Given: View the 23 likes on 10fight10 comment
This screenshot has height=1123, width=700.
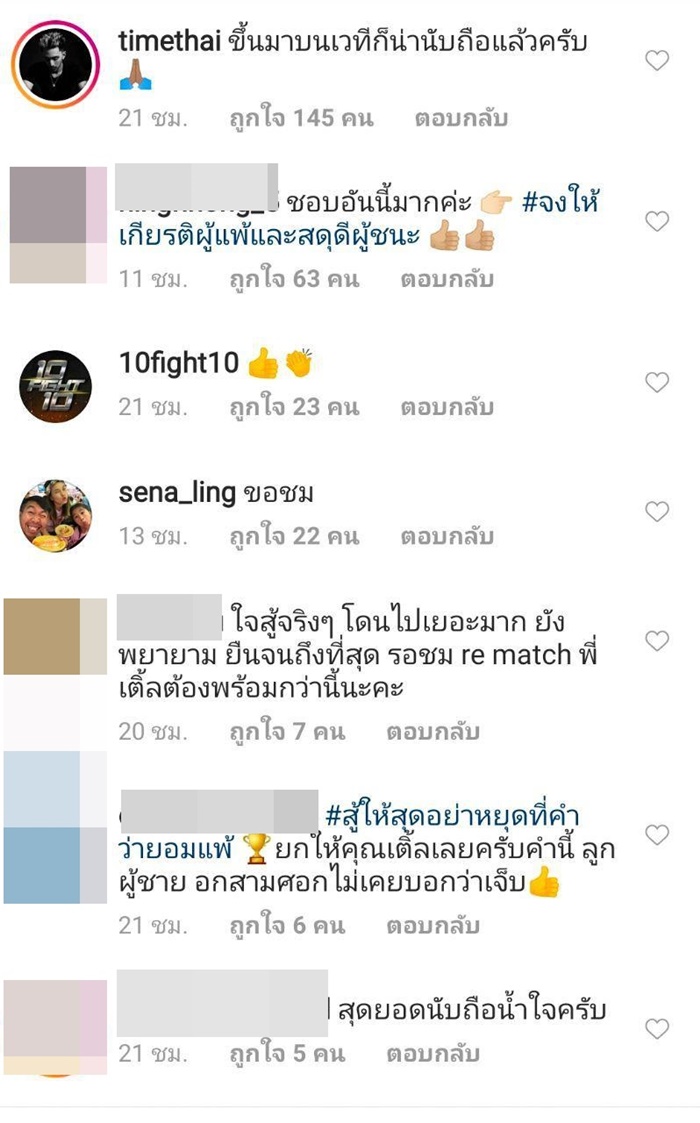Looking at the screenshot, I should (294, 408).
